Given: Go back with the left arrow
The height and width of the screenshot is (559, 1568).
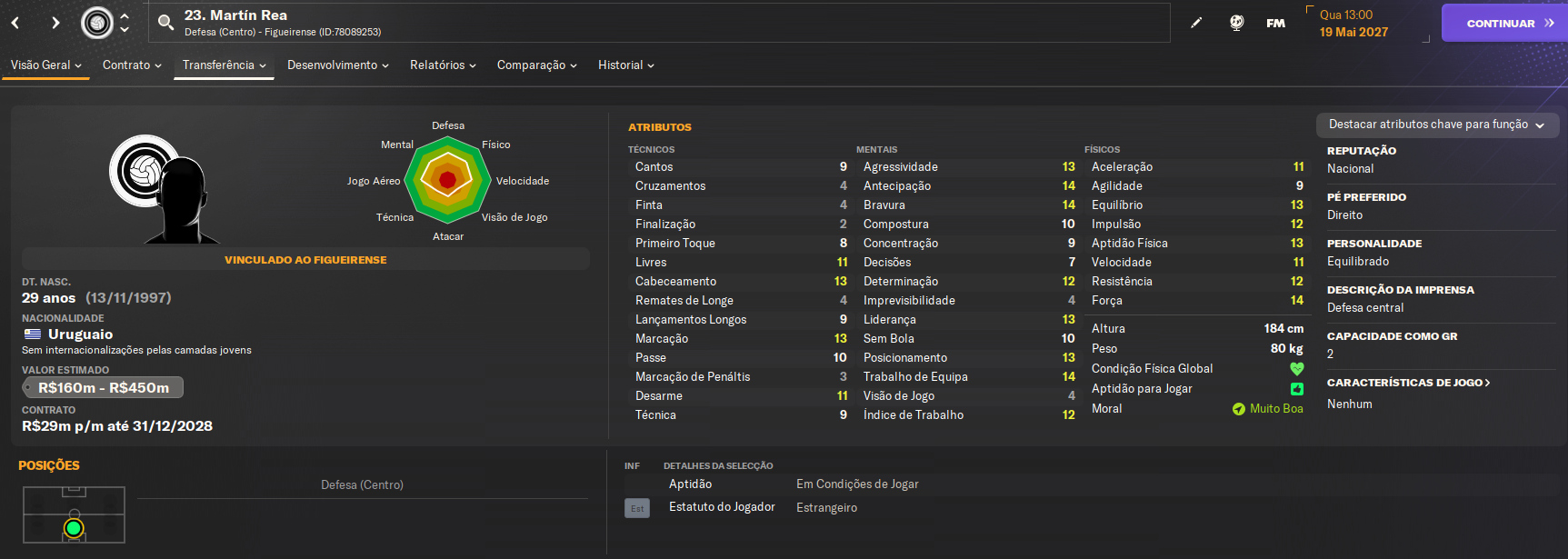Looking at the screenshot, I should click(x=15, y=23).
